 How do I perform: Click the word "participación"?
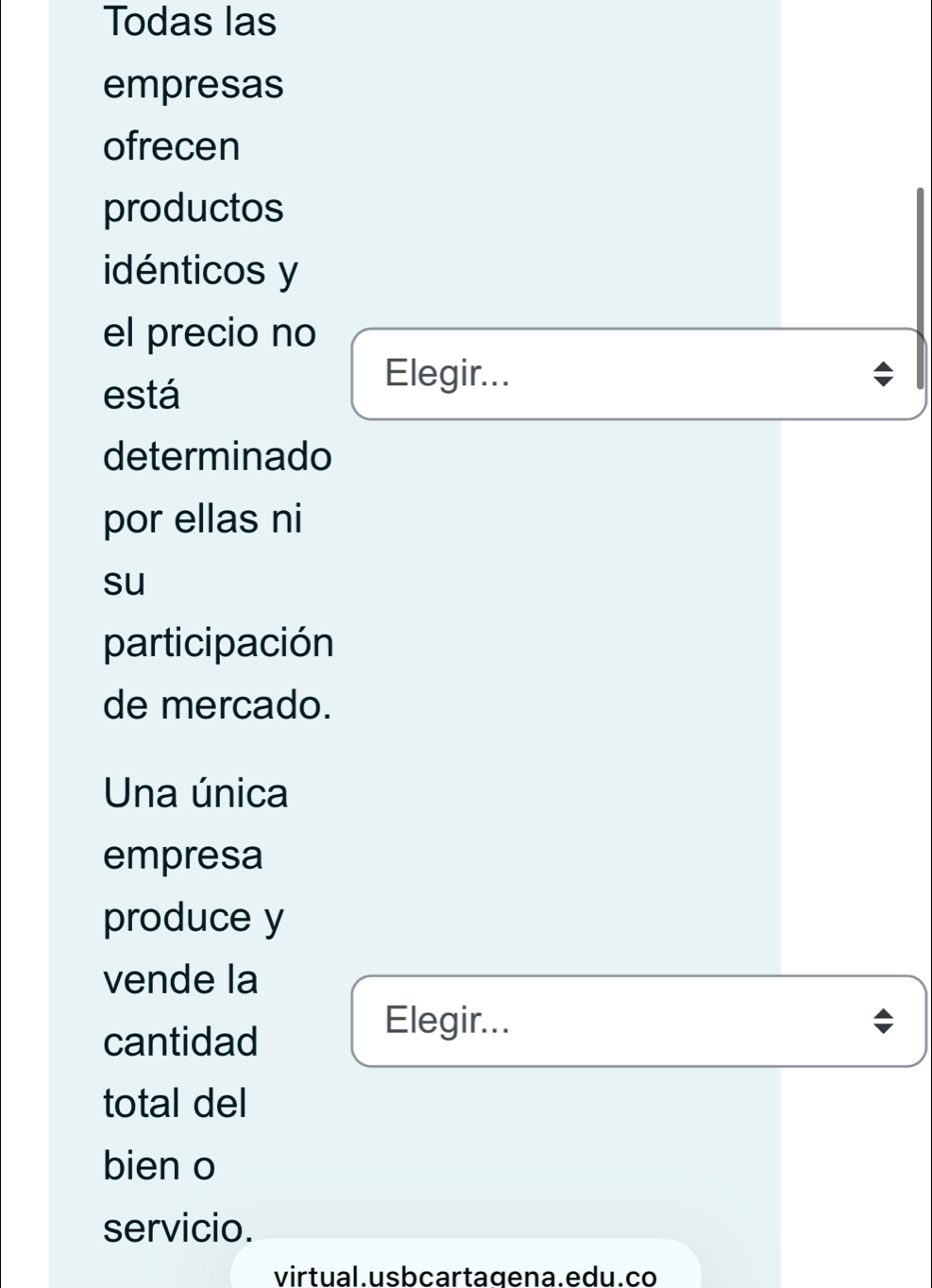point(218,643)
